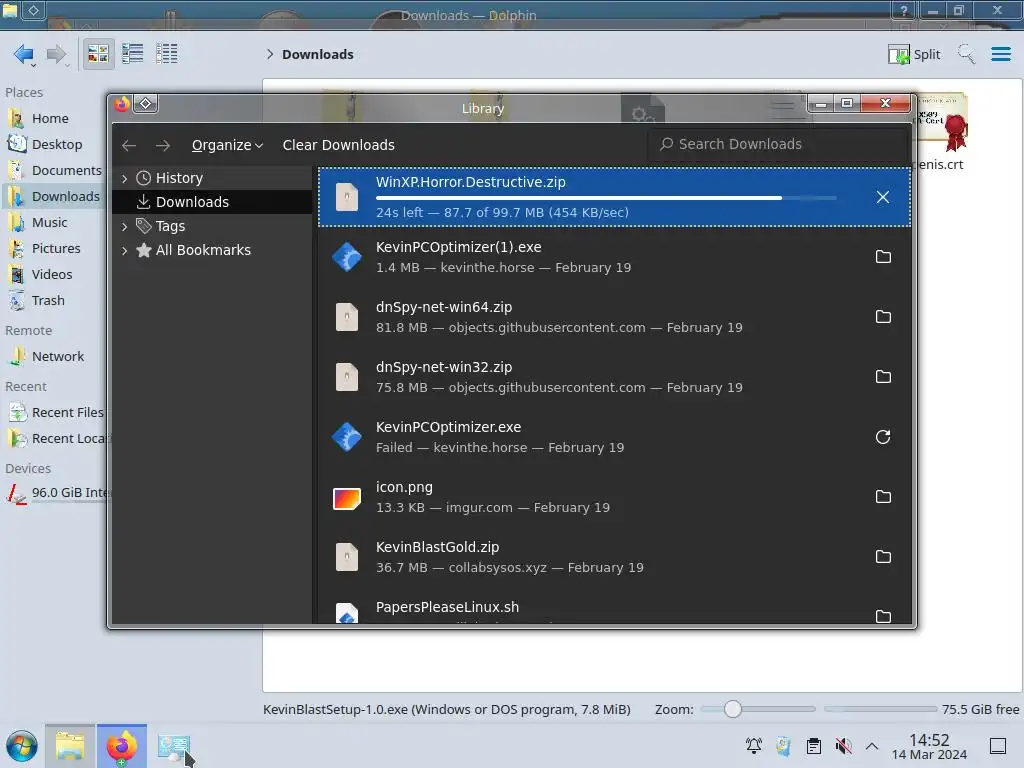
Task: Click Clear Downloads button
Action: (338, 145)
